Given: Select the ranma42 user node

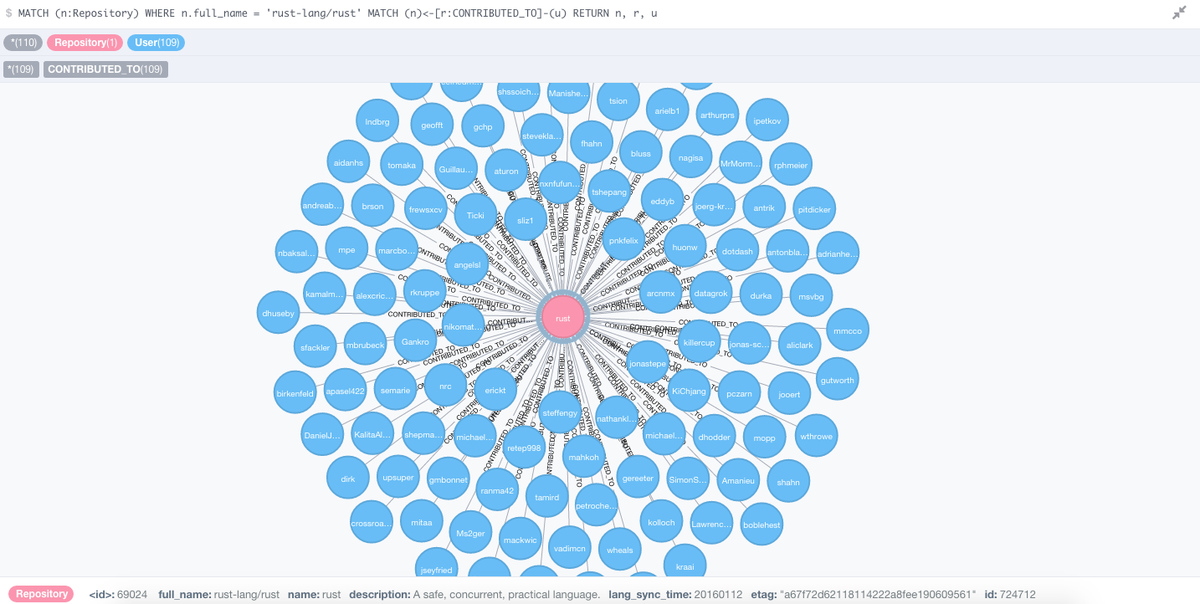Looking at the screenshot, I should point(496,490).
